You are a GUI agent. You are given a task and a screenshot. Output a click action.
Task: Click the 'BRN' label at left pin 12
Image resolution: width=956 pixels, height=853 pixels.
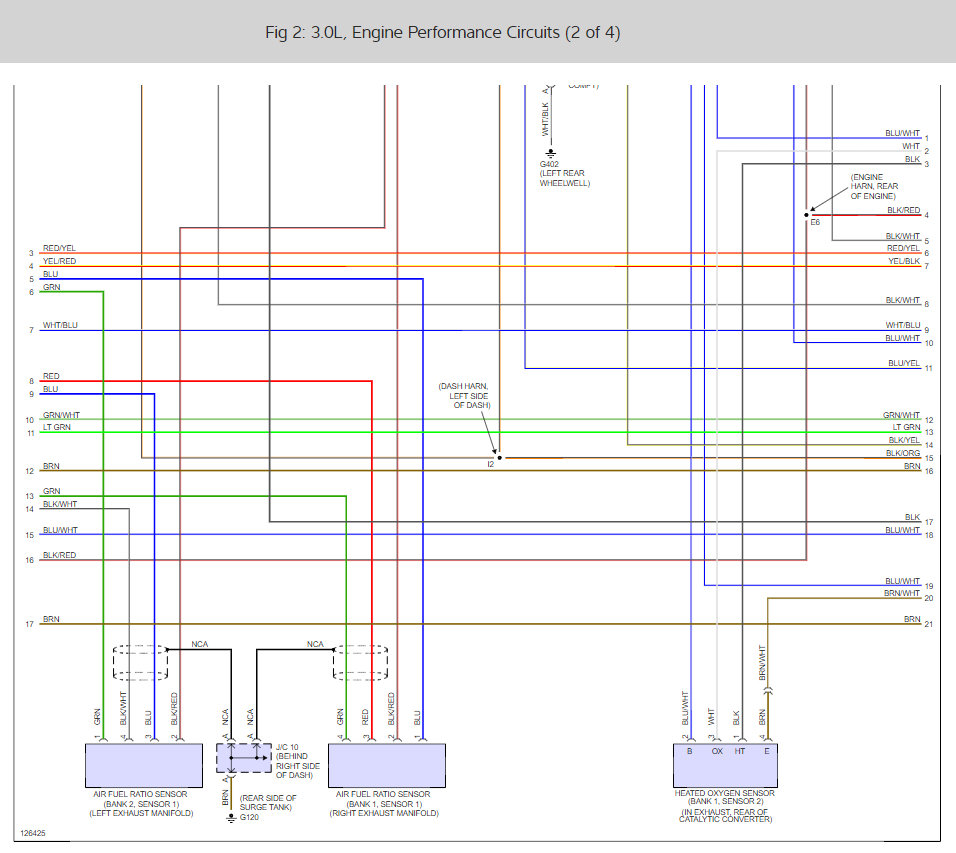coord(51,466)
